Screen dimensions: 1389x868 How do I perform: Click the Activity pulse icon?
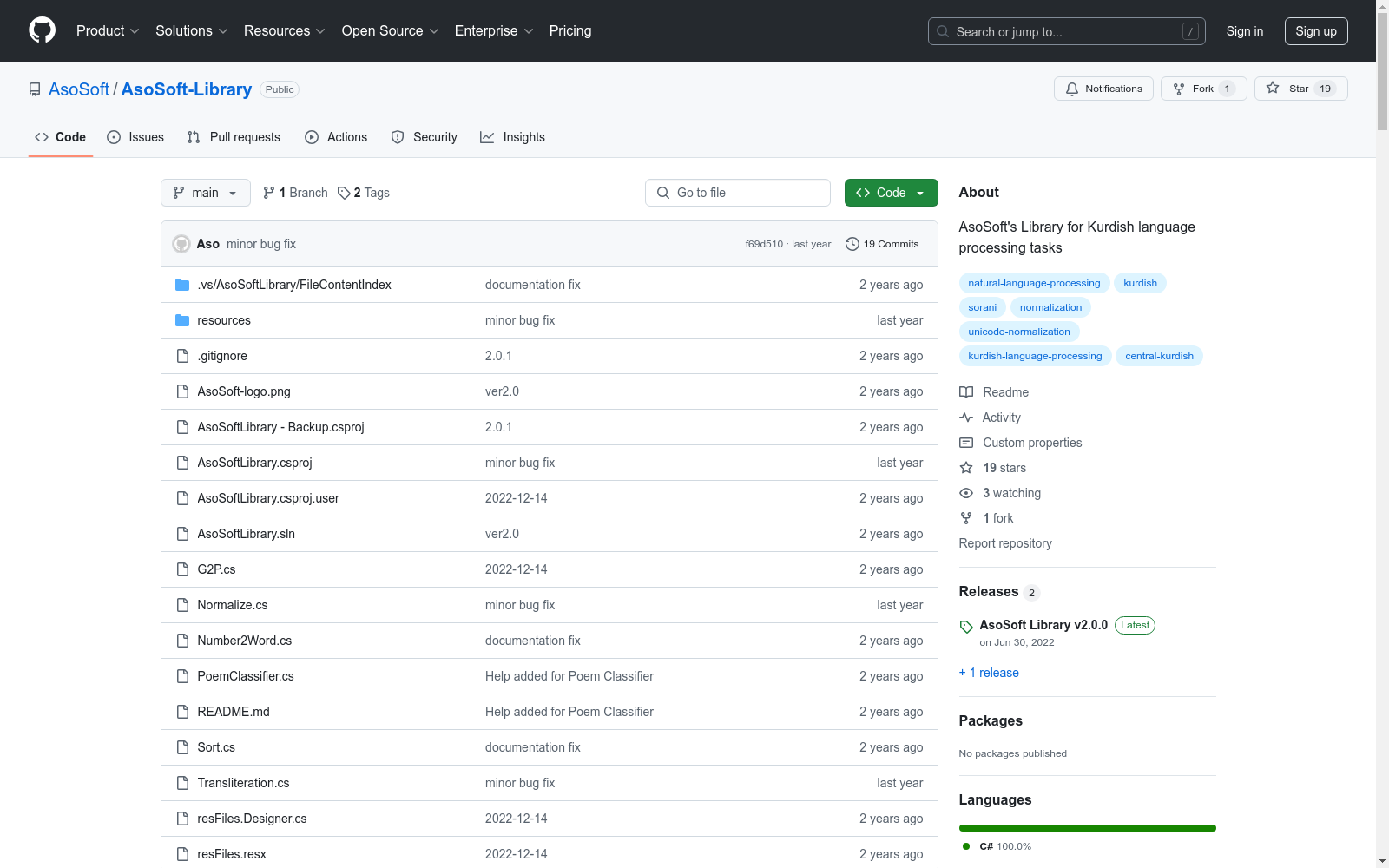(966, 418)
